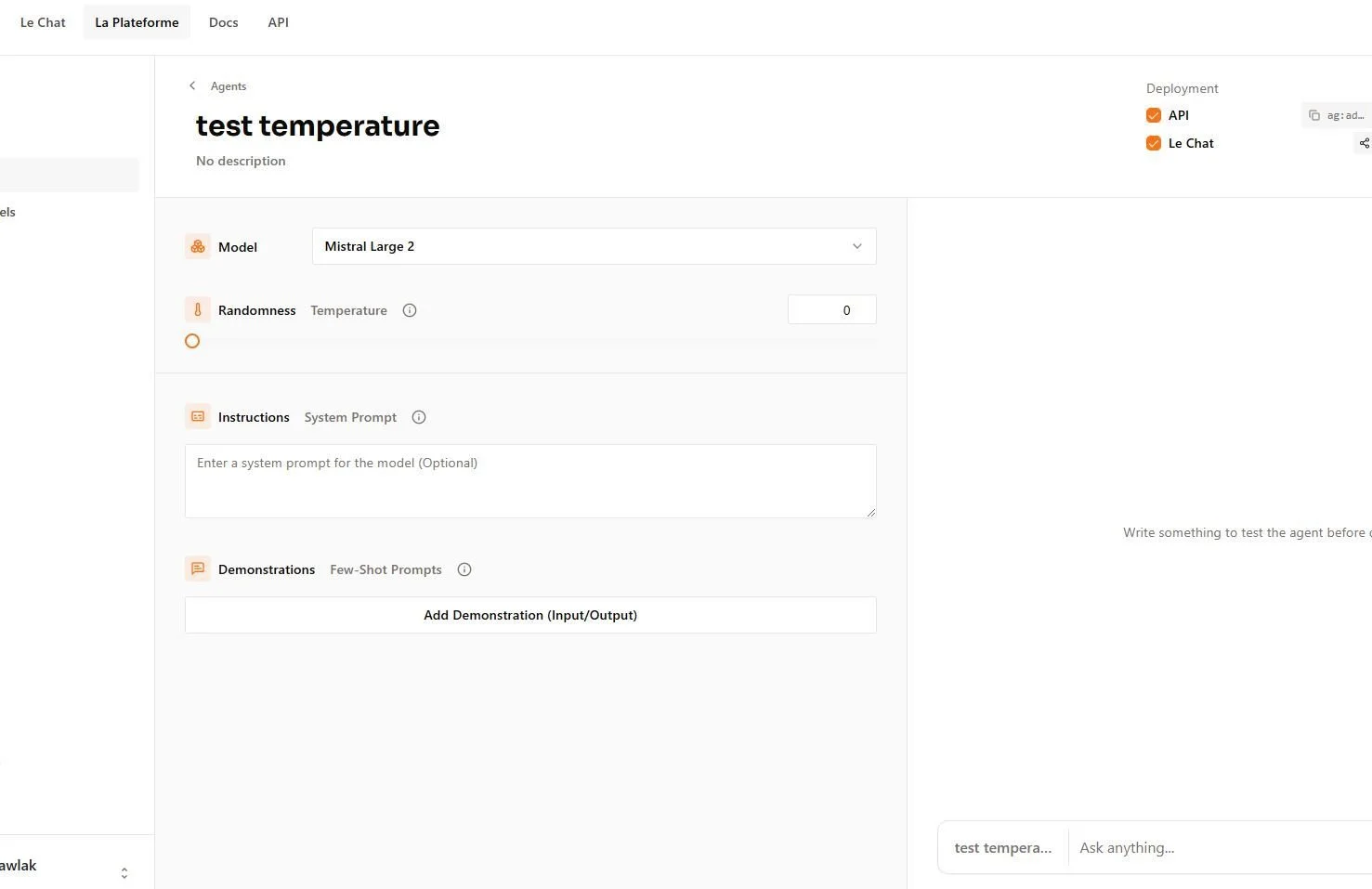Viewport: 1372px width, 889px height.
Task: Click the Agents breadcrumb link
Action: click(229, 86)
